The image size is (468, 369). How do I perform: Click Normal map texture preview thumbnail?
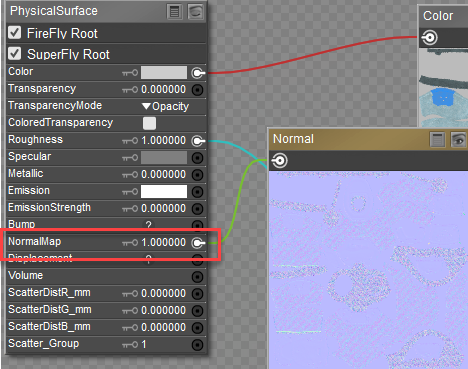click(x=368, y=270)
